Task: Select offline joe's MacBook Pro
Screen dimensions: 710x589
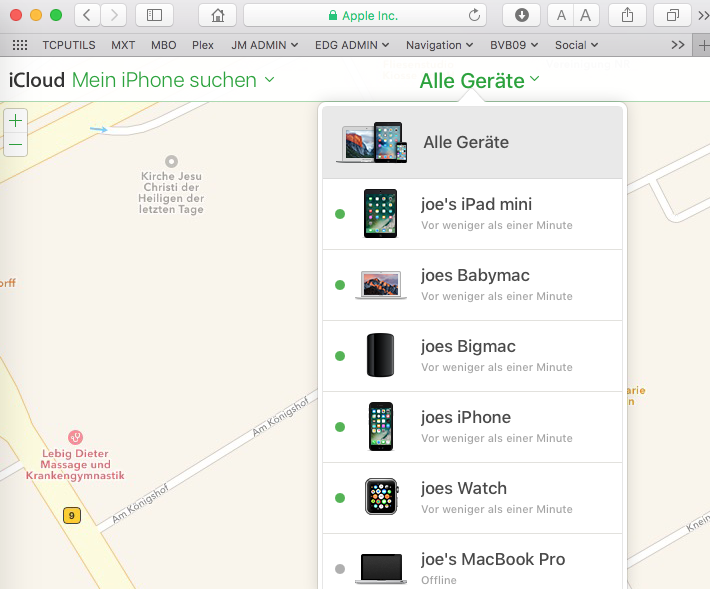Action: tap(472, 562)
